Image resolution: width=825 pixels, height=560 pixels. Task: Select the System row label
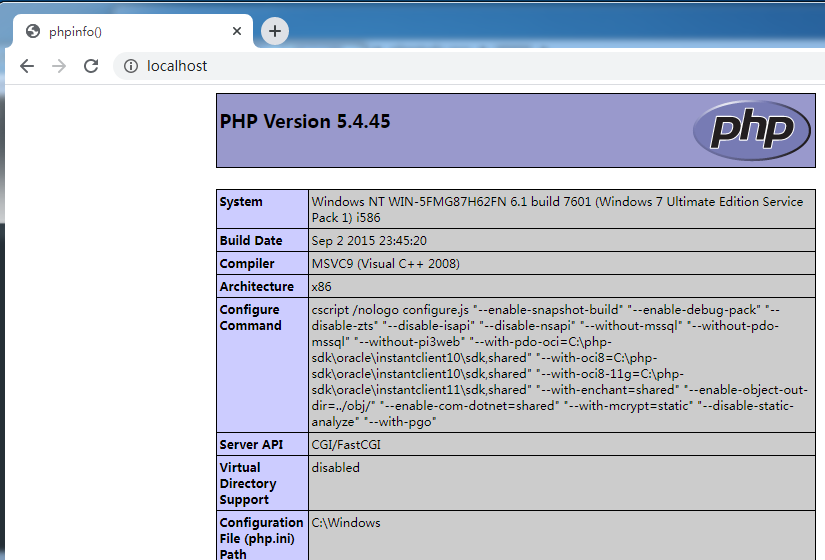(241, 202)
